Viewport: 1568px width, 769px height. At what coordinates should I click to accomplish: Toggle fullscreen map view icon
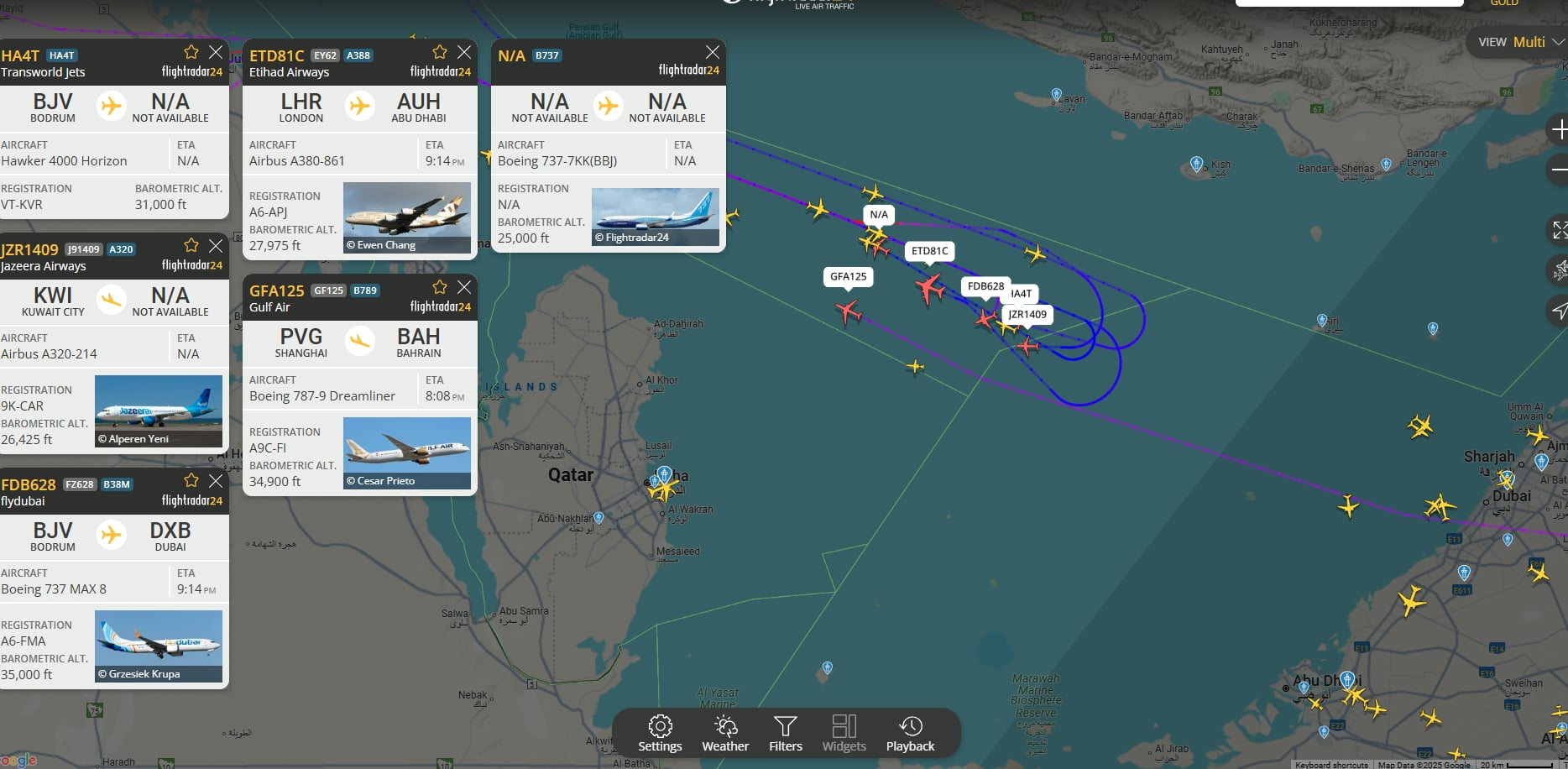pos(1559,229)
